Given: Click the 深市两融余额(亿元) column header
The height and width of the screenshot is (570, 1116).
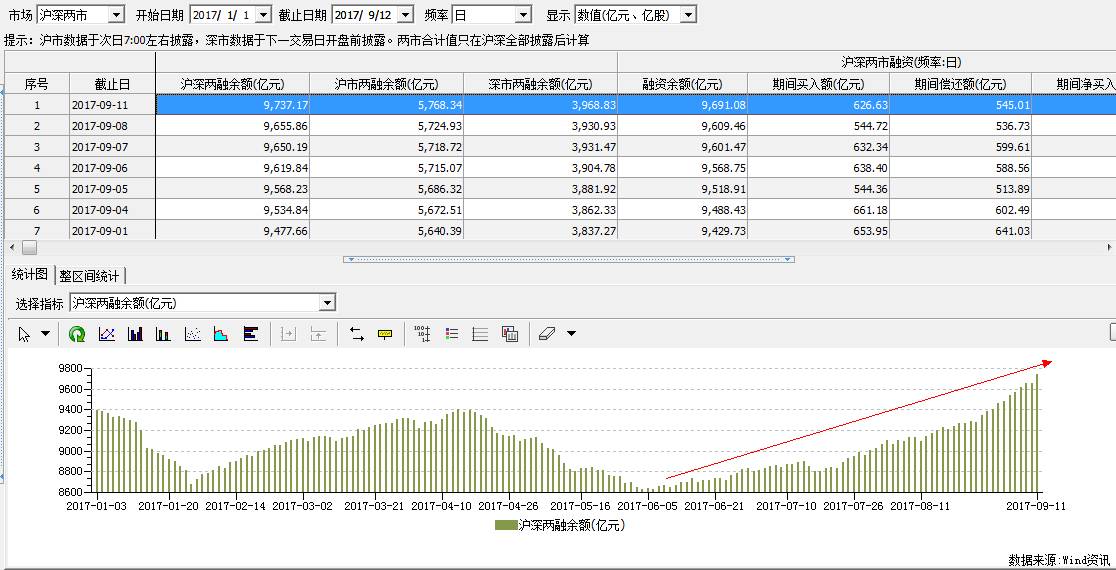Looking at the screenshot, I should (540, 84).
